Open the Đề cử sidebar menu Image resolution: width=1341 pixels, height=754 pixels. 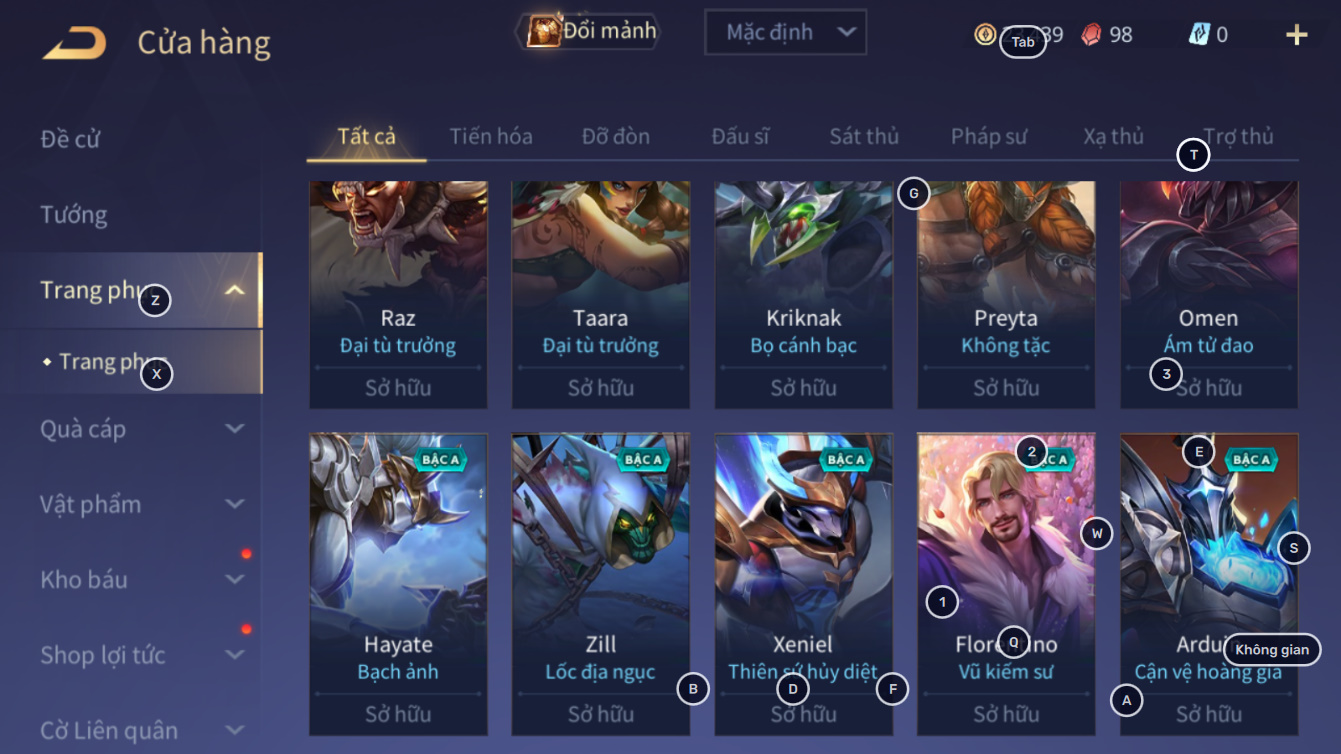[x=70, y=139]
